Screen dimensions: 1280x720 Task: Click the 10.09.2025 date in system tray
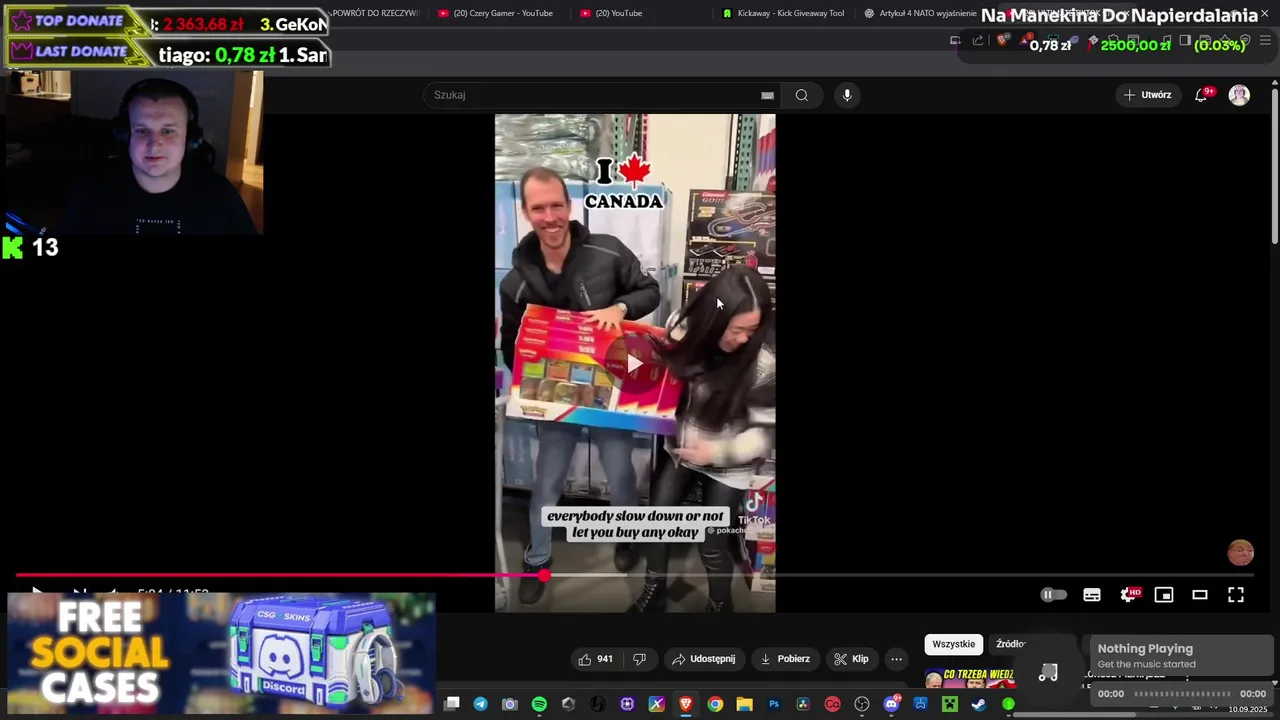coord(1248,709)
